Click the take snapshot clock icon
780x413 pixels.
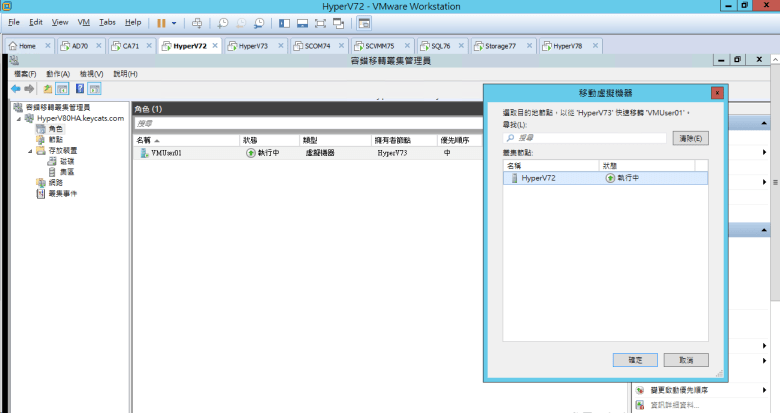point(223,22)
